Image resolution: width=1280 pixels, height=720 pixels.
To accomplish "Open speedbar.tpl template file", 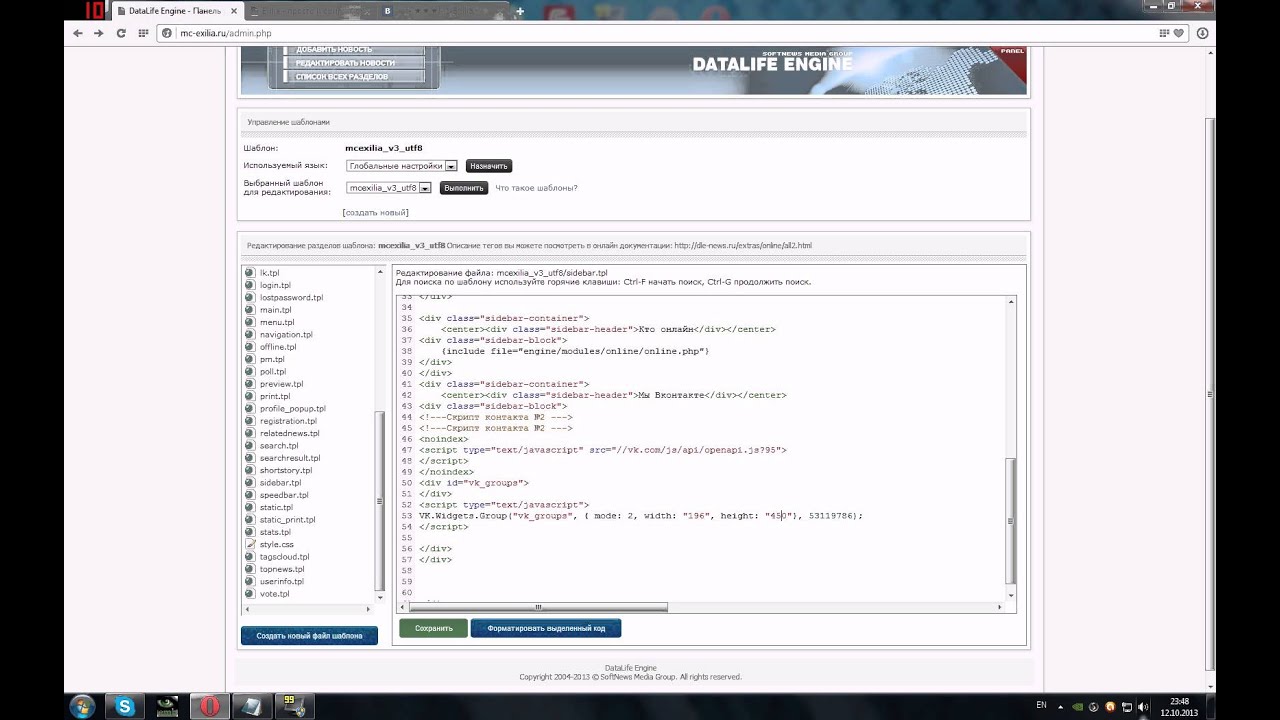I will pos(284,495).
